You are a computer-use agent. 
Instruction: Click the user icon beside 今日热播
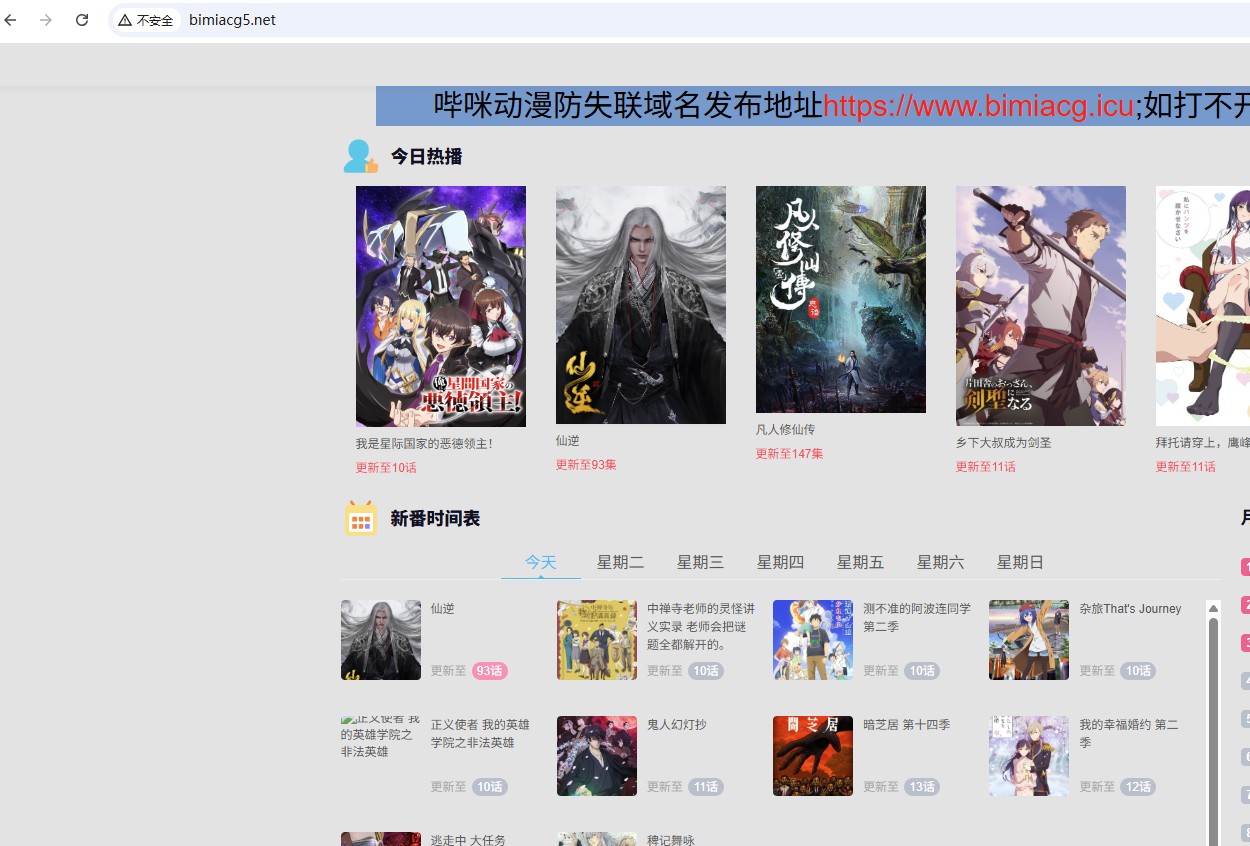(x=360, y=156)
